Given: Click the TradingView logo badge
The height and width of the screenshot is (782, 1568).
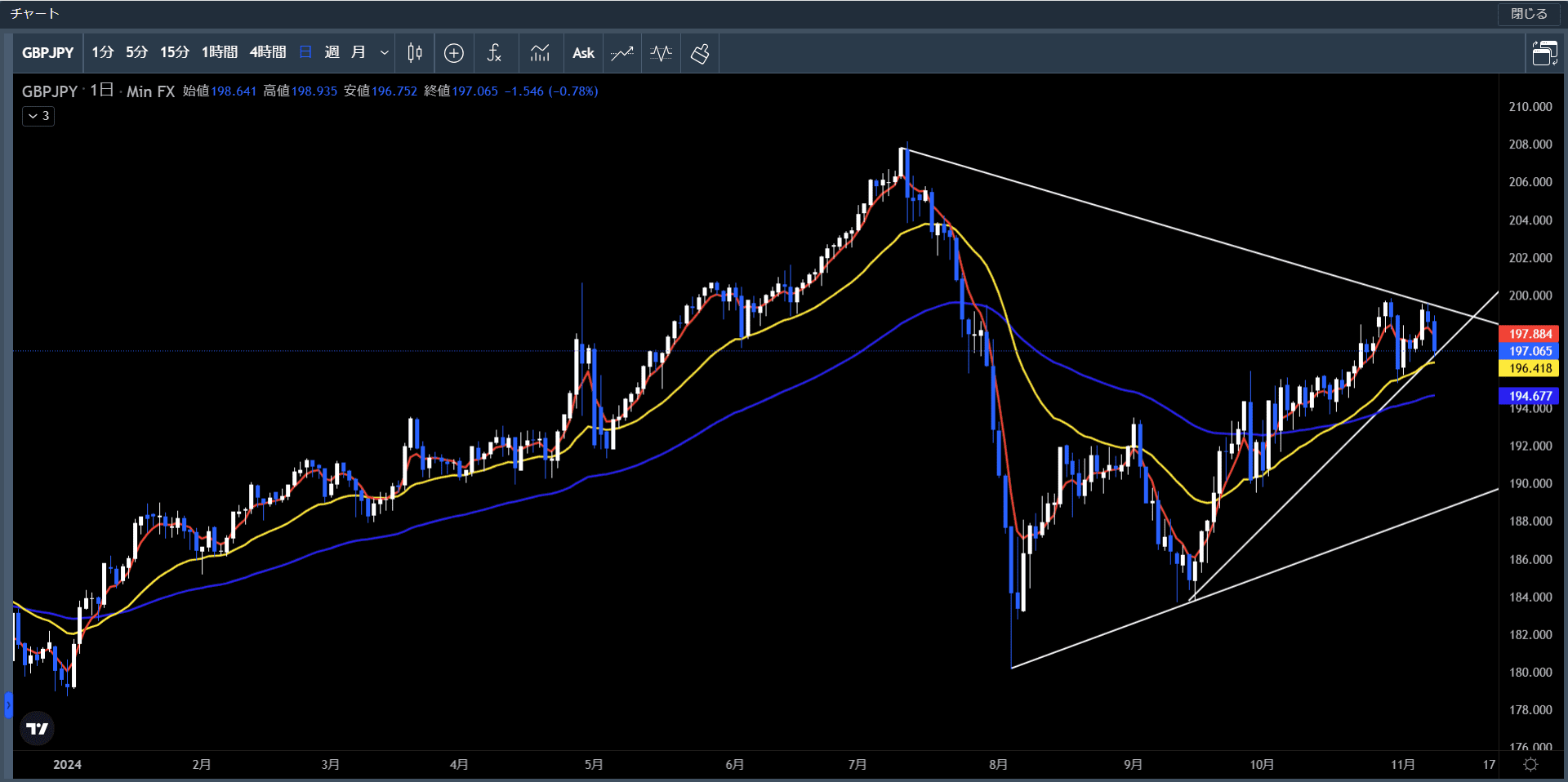Looking at the screenshot, I should (x=37, y=728).
